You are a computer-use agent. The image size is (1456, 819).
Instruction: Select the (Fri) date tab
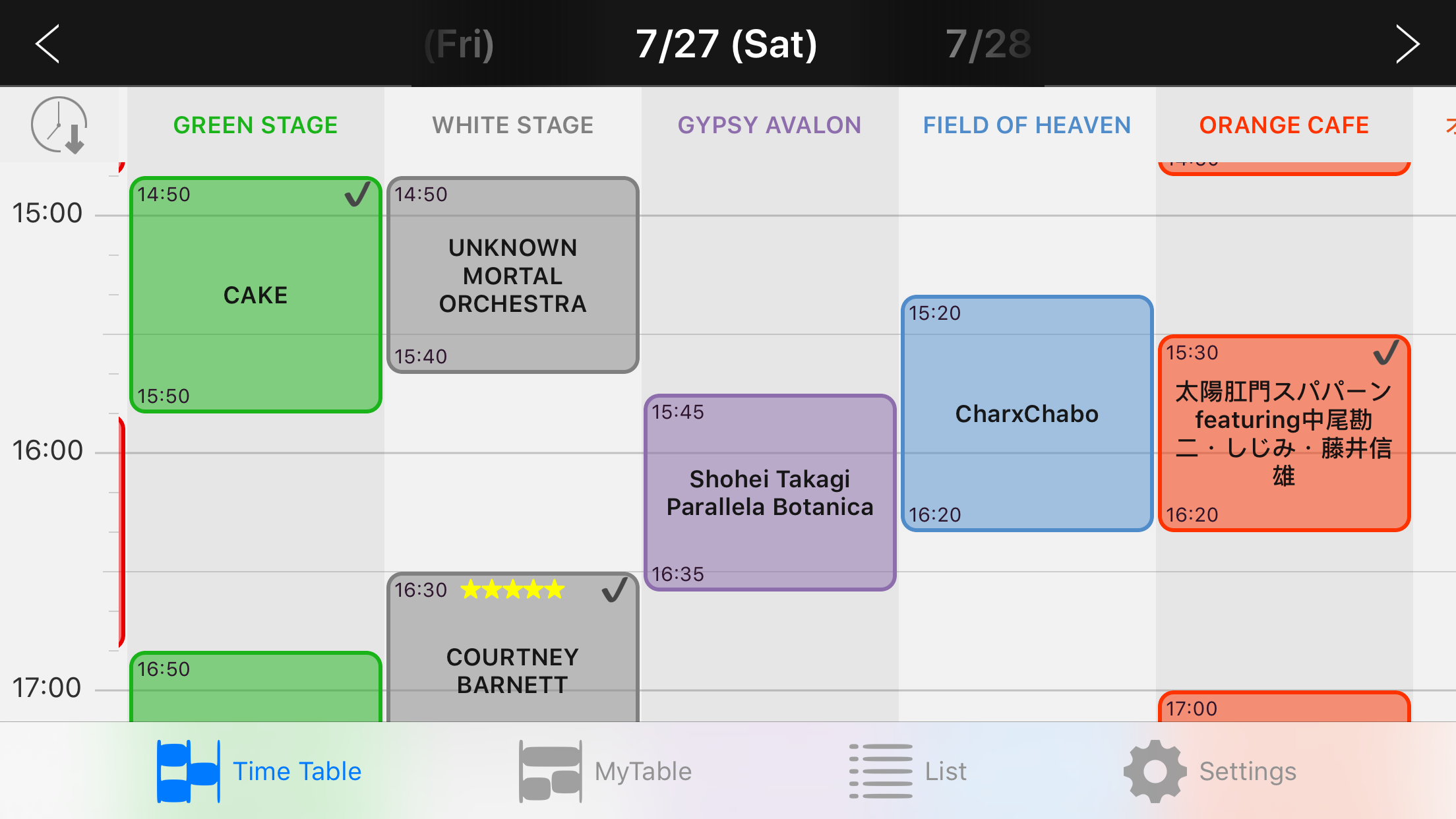pos(459,44)
